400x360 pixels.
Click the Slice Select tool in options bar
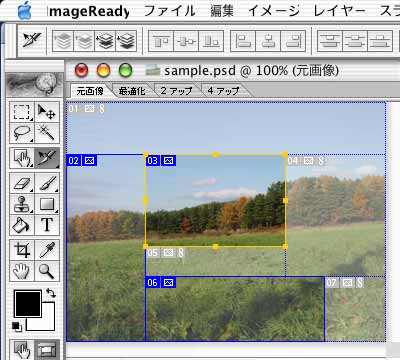32,40
